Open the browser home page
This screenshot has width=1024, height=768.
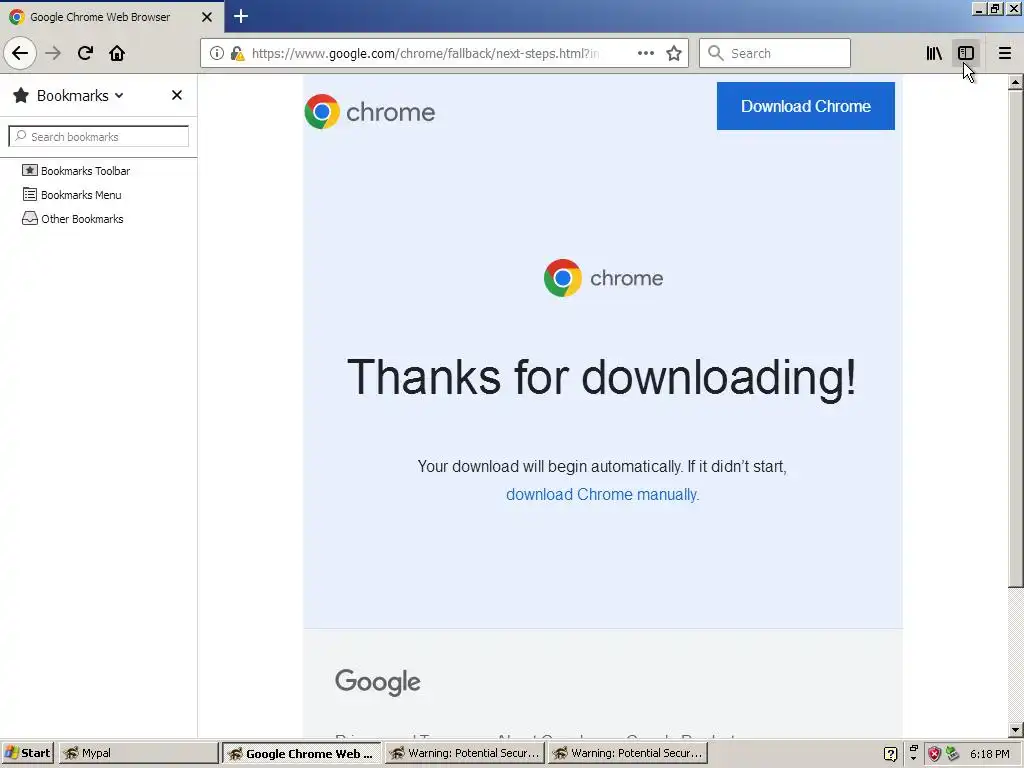[117, 53]
